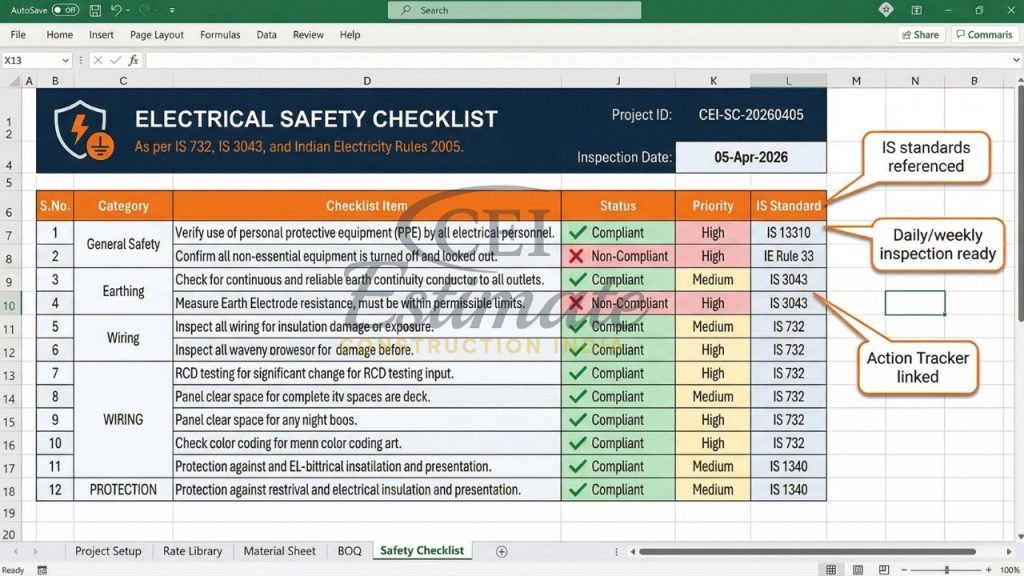The width and height of the screenshot is (1024, 576).
Task: Open Ribbon Display Options icon
Action: point(916,10)
